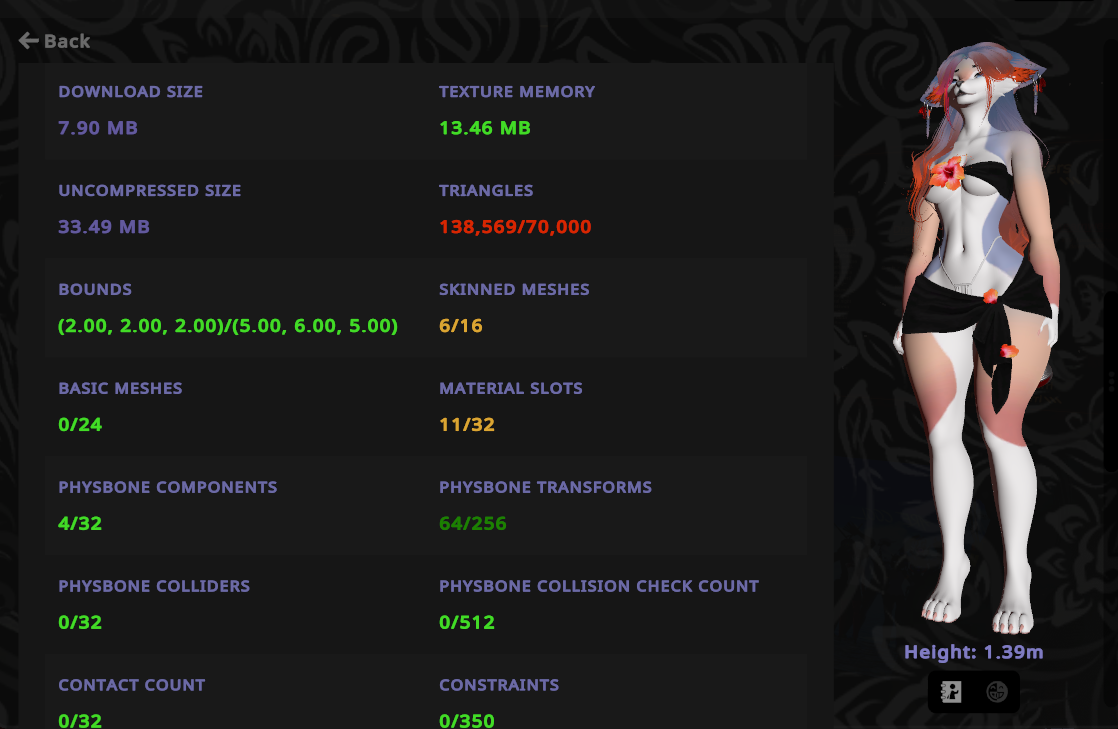Image resolution: width=1118 pixels, height=729 pixels.
Task: Select the Contact Count heading
Action: tap(132, 685)
